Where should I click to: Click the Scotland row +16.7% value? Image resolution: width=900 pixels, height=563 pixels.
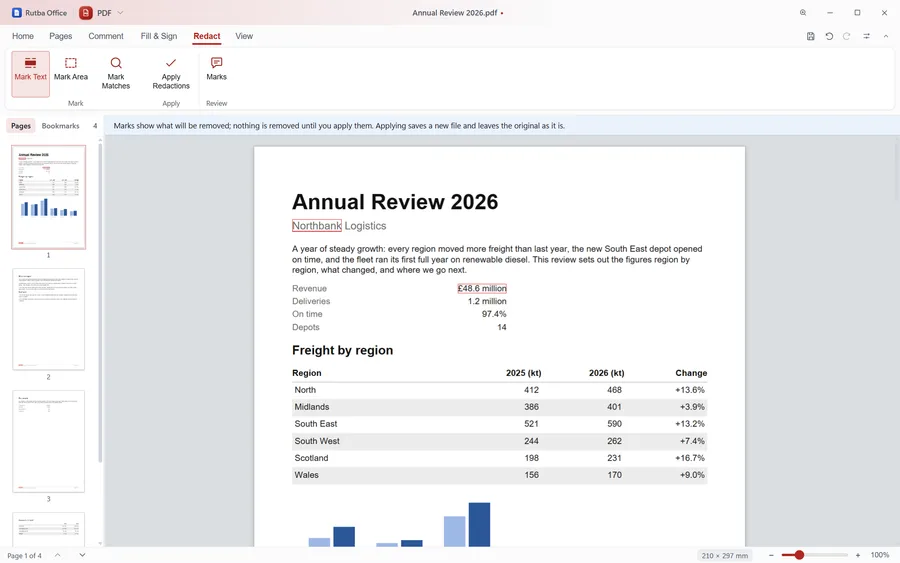pyautogui.click(x=690, y=458)
